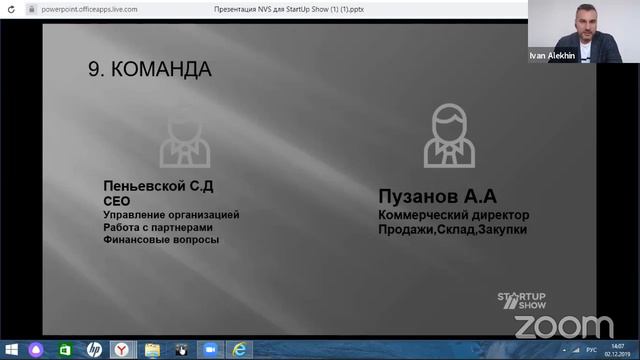This screenshot has width=640, height=360.
Task: Open Internet Explorer from the taskbar
Action: pyautogui.click(x=240, y=350)
